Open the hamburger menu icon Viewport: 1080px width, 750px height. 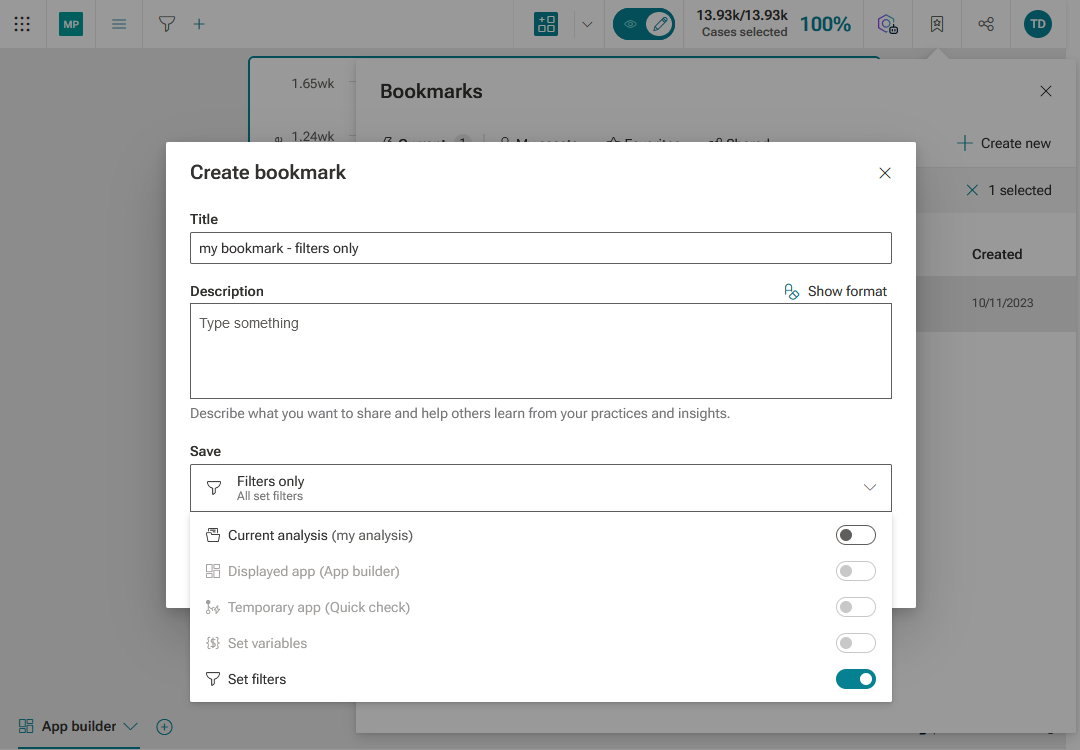(x=119, y=24)
